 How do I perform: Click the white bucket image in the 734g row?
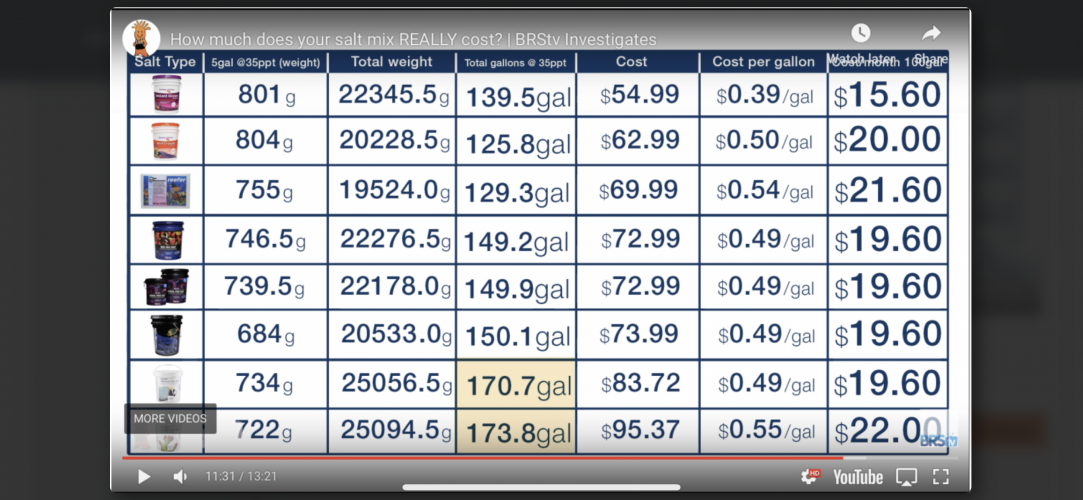pyautogui.click(x=168, y=383)
